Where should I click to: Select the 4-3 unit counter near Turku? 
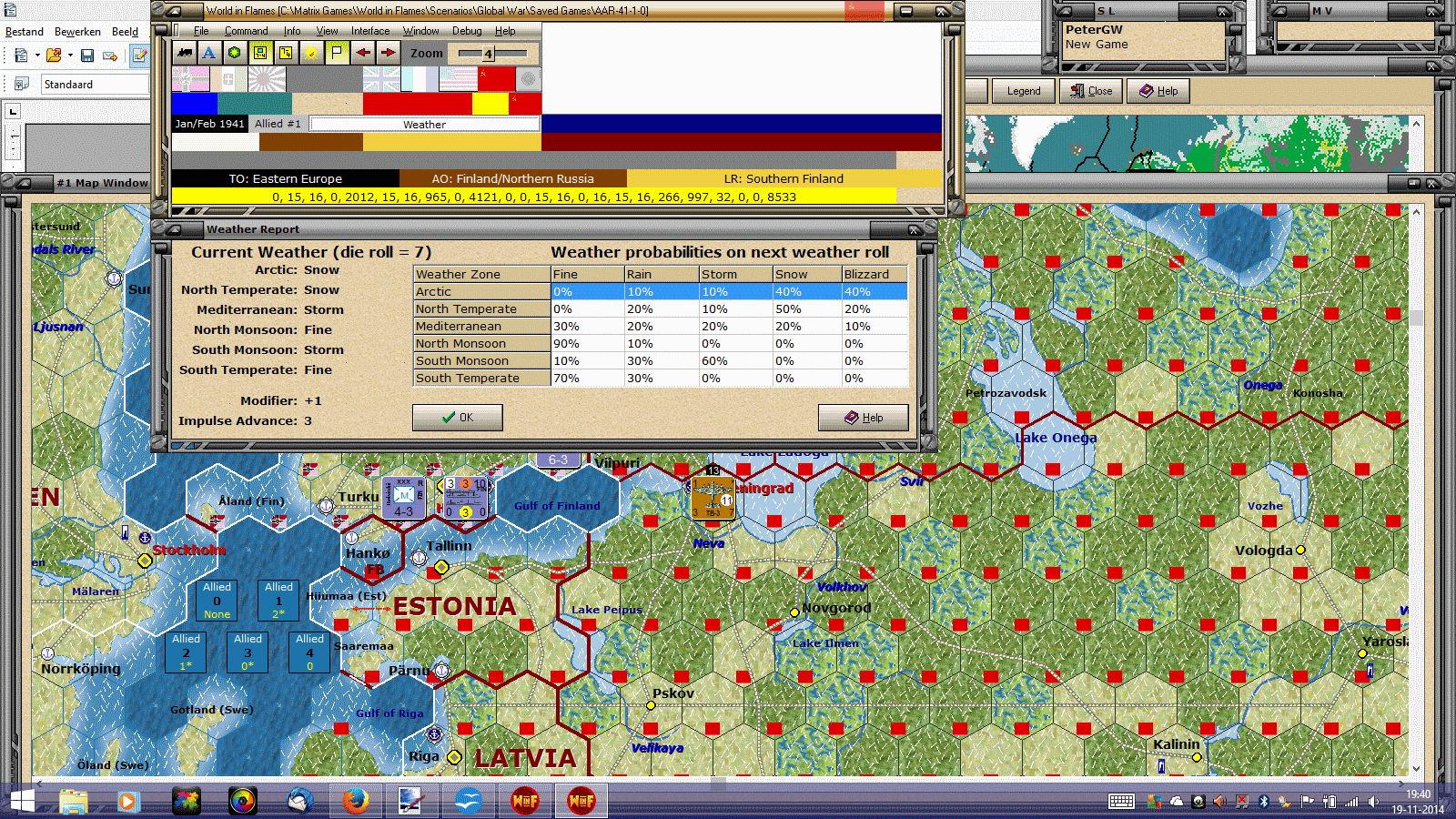tap(403, 498)
